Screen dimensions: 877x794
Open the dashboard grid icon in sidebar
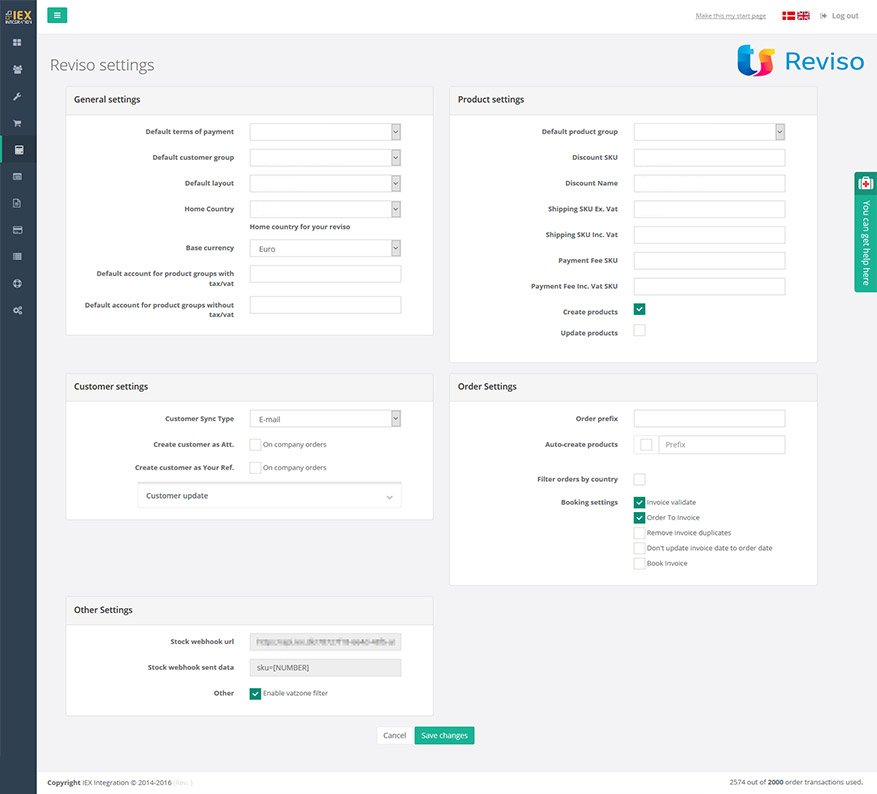pyautogui.click(x=17, y=43)
